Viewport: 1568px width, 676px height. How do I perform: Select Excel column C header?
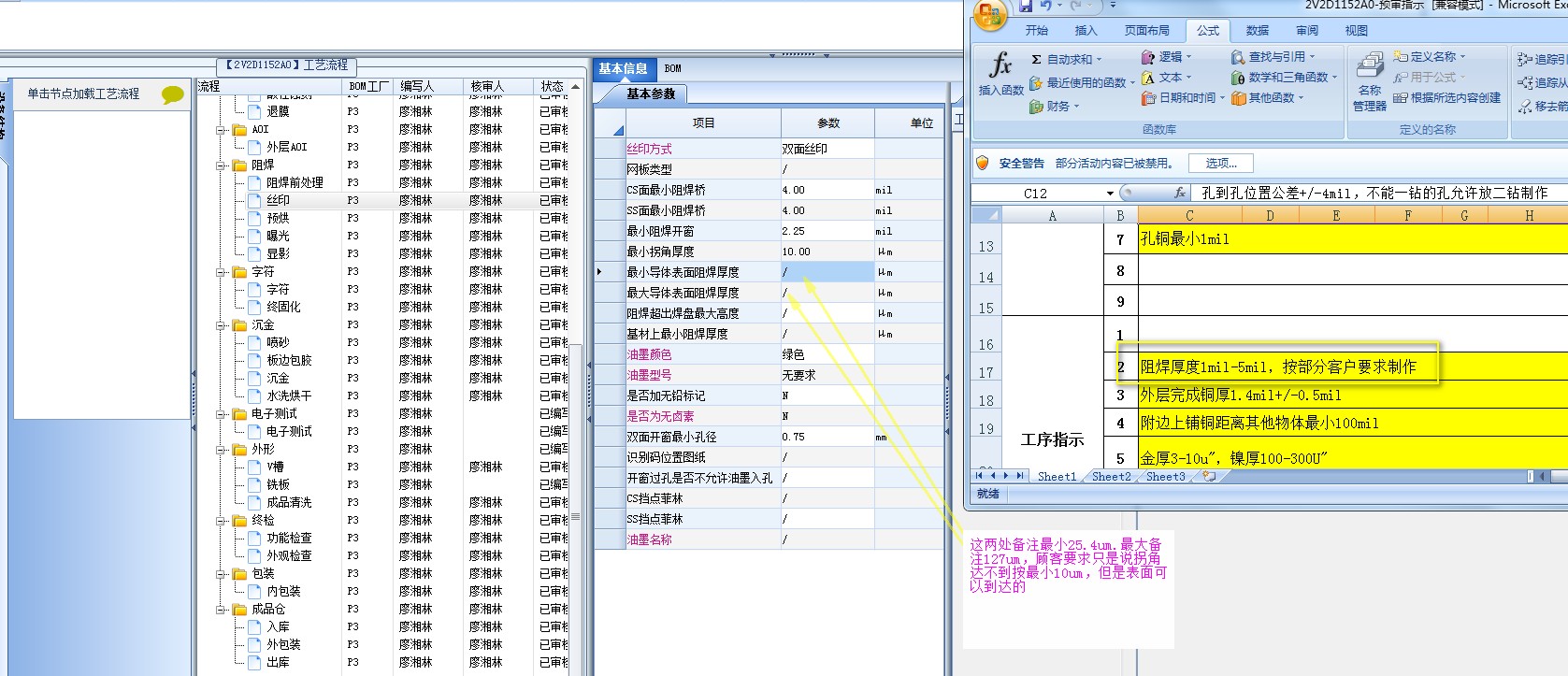click(1189, 215)
